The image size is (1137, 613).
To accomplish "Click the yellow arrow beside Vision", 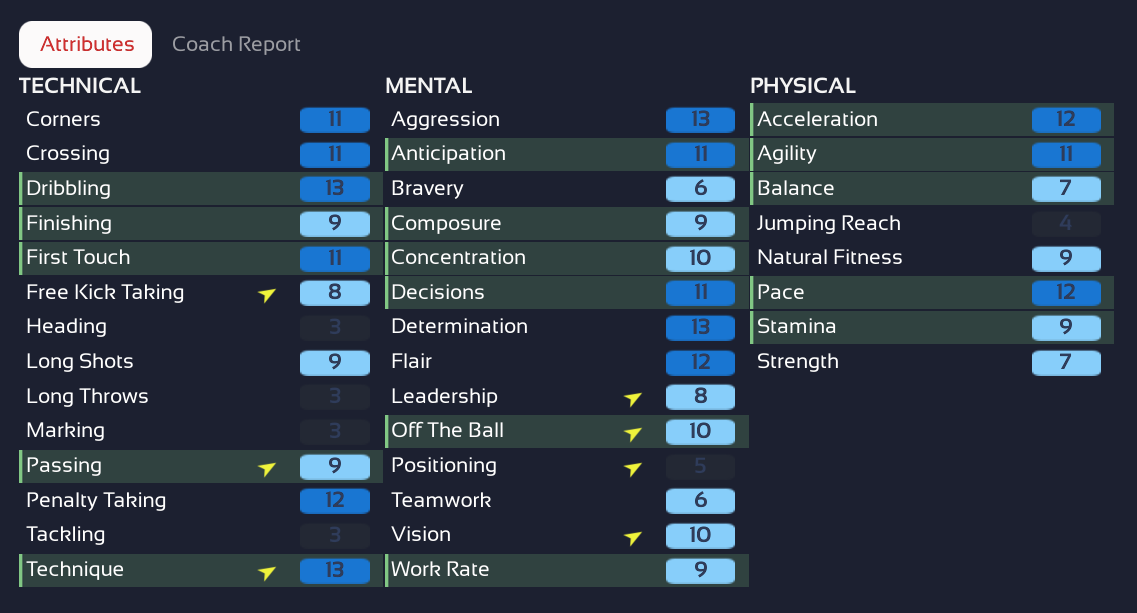I will point(632,537).
